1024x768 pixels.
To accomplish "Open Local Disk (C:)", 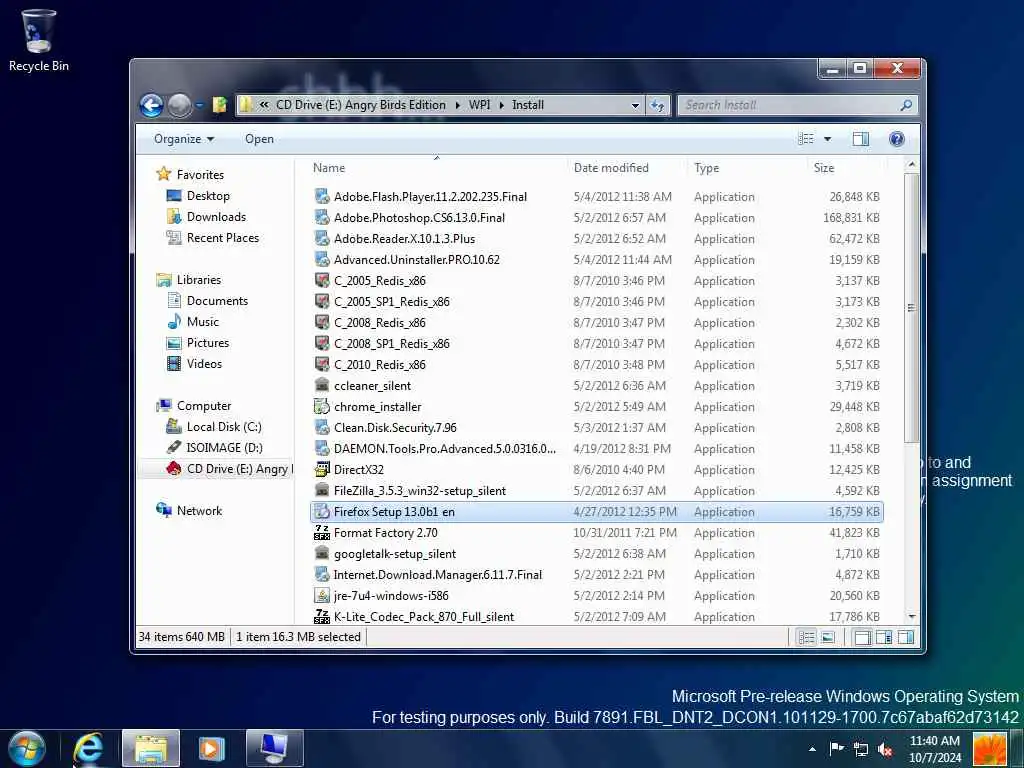I will coord(223,426).
